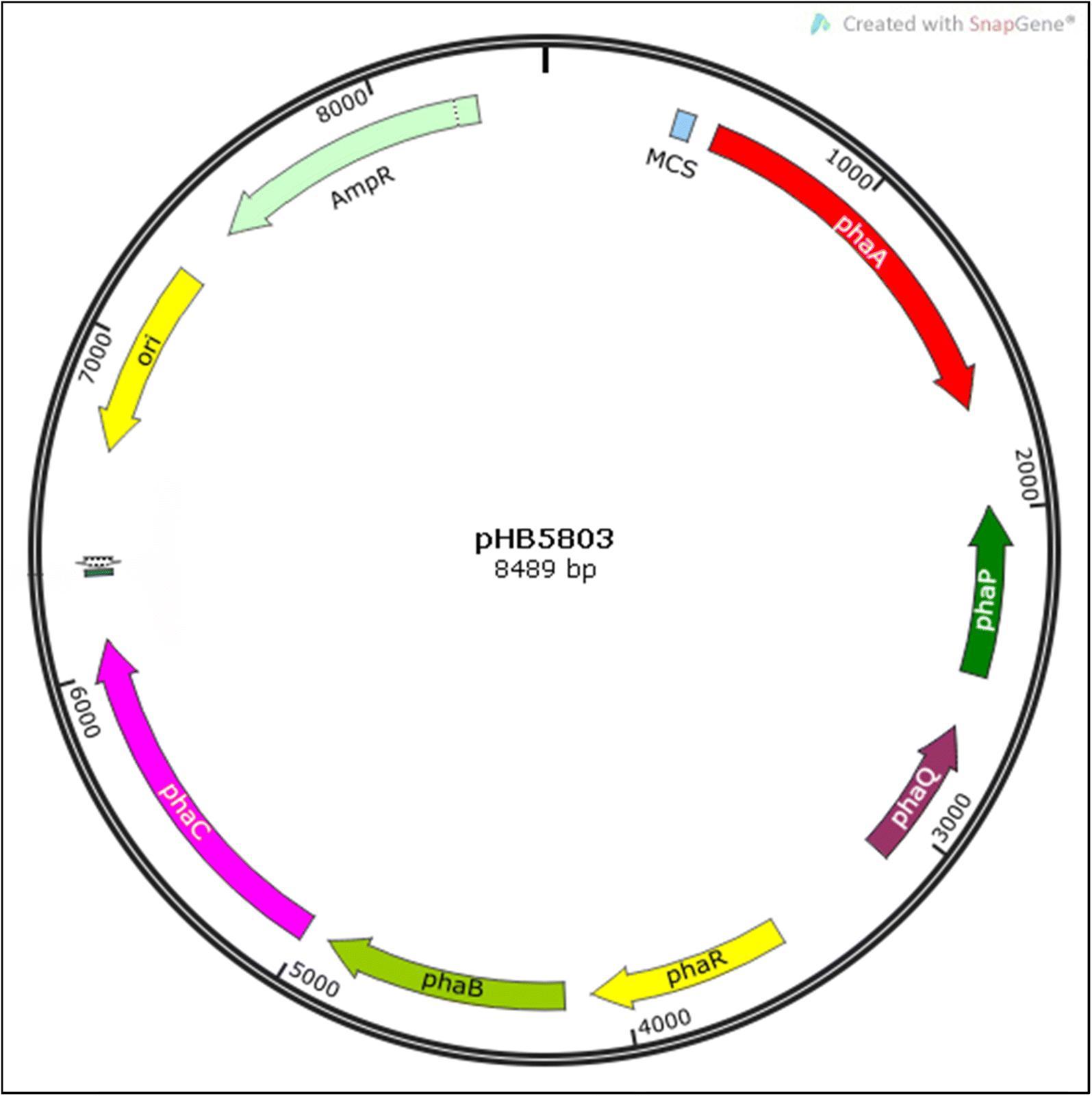Click the plasmid name pHB5803
Screen dimensions: 1092x1096
click(x=544, y=539)
